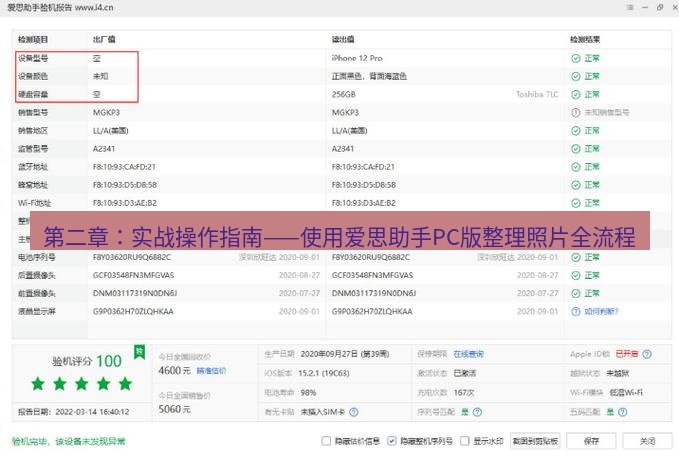Click the check icon in Wi-Fi地址 row
This screenshot has height=460, width=679.
(576, 203)
